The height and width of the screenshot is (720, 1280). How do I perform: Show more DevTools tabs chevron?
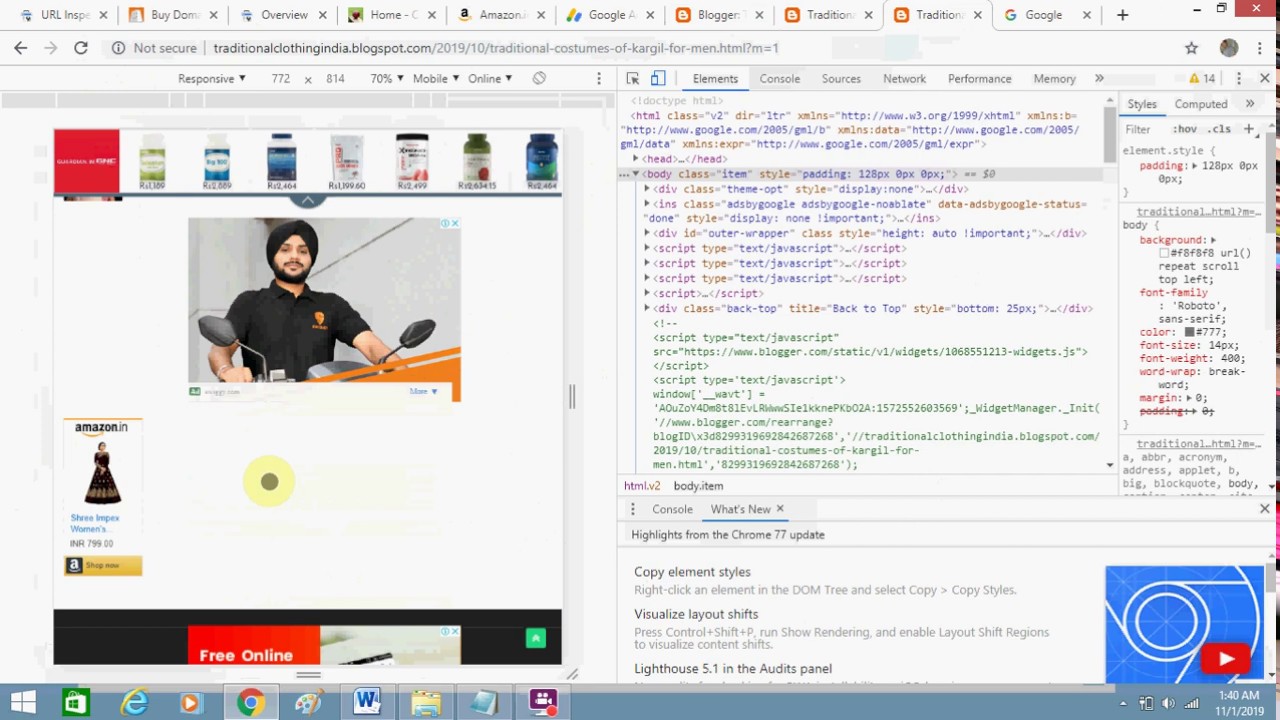pyautogui.click(x=1099, y=78)
